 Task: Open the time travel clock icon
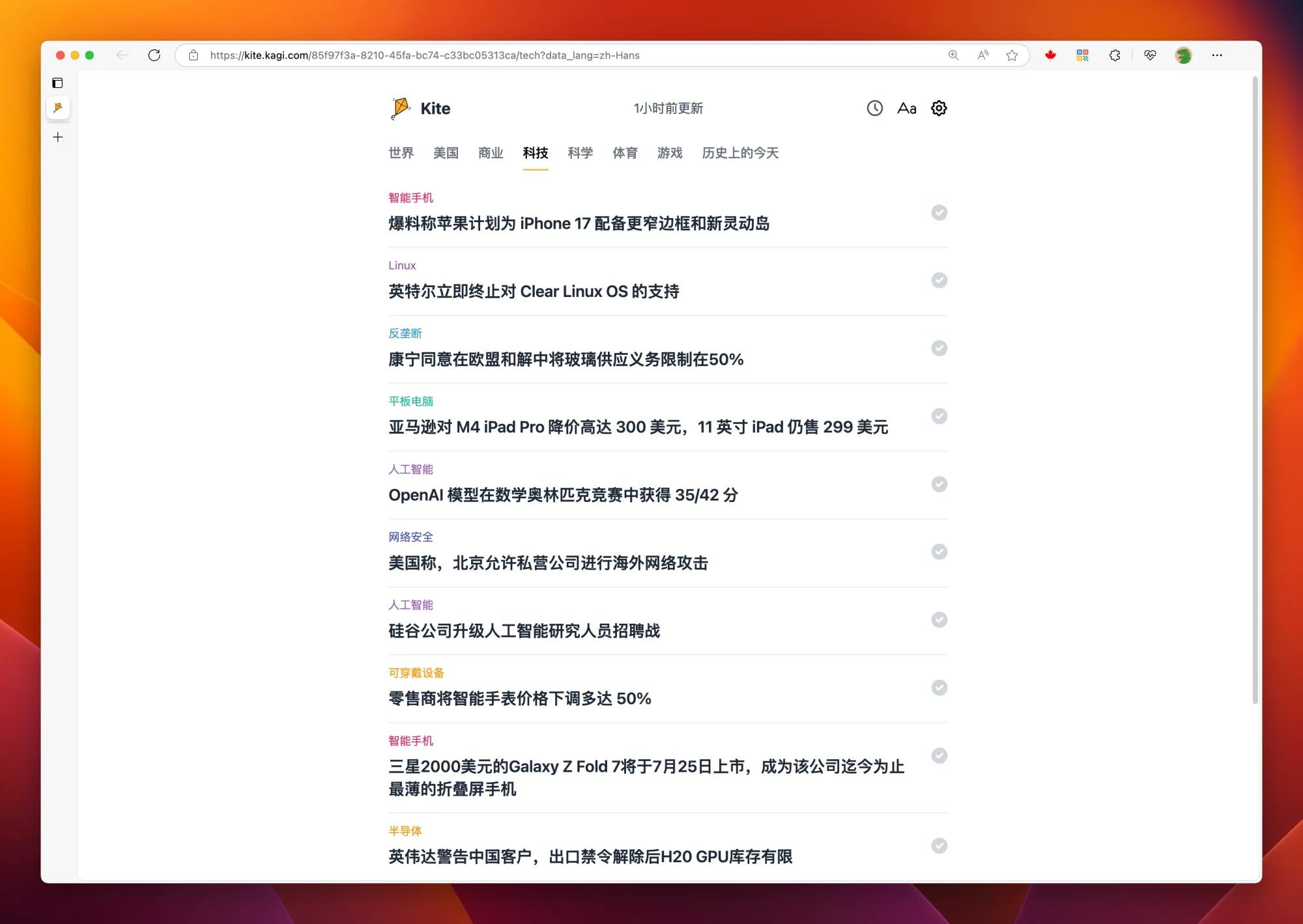pos(874,108)
